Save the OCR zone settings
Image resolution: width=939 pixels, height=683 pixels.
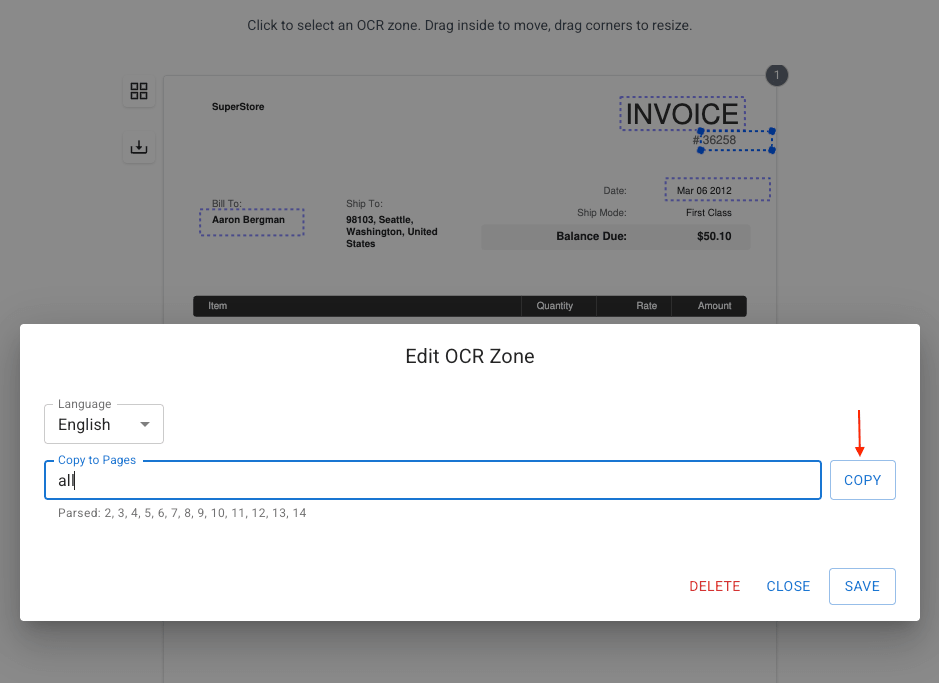click(x=861, y=587)
